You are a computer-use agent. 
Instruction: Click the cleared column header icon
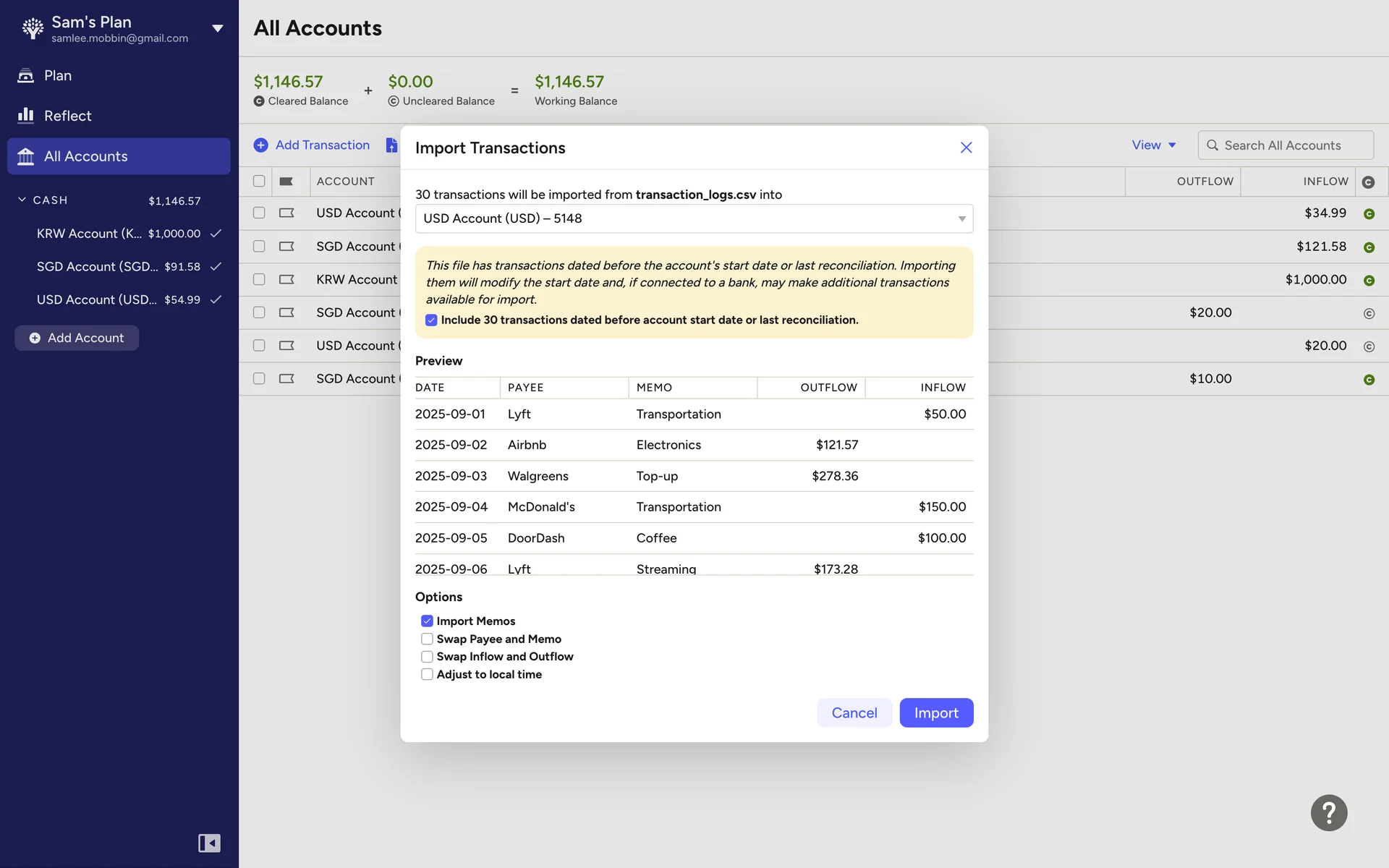tap(1368, 182)
